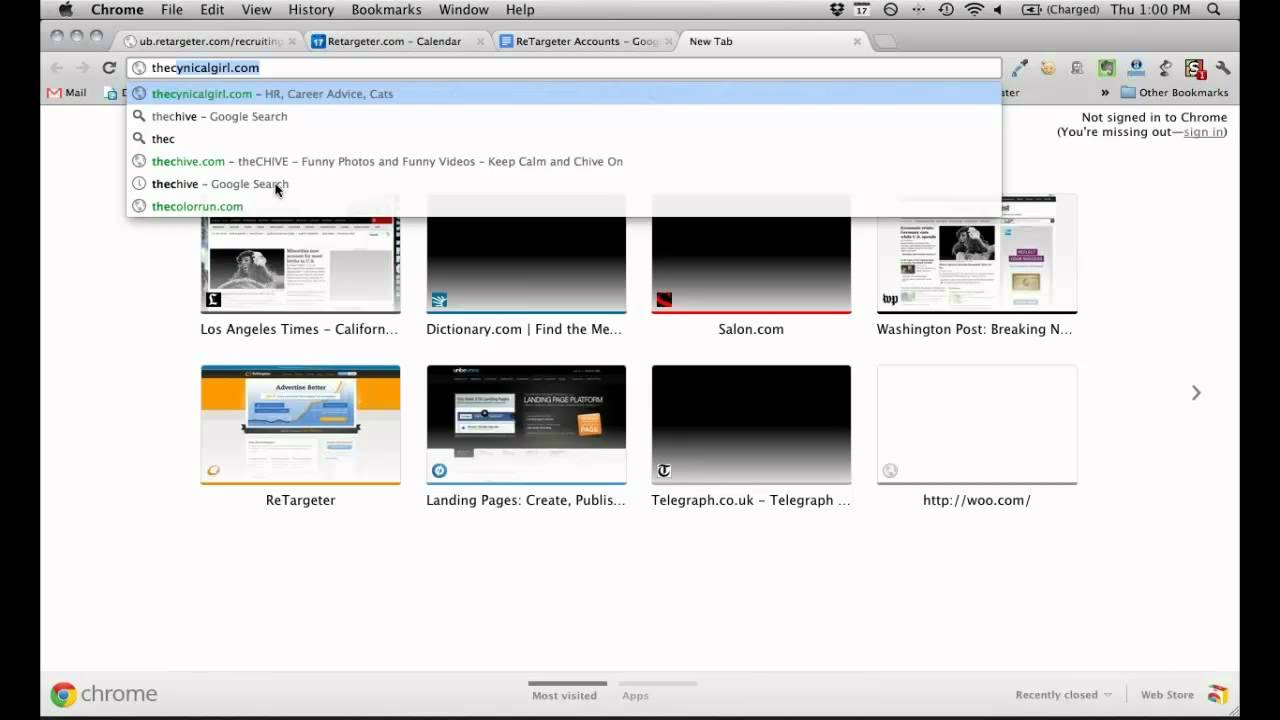Open the red S extension with badge
Viewport: 1280px width, 720px height.
point(1194,68)
